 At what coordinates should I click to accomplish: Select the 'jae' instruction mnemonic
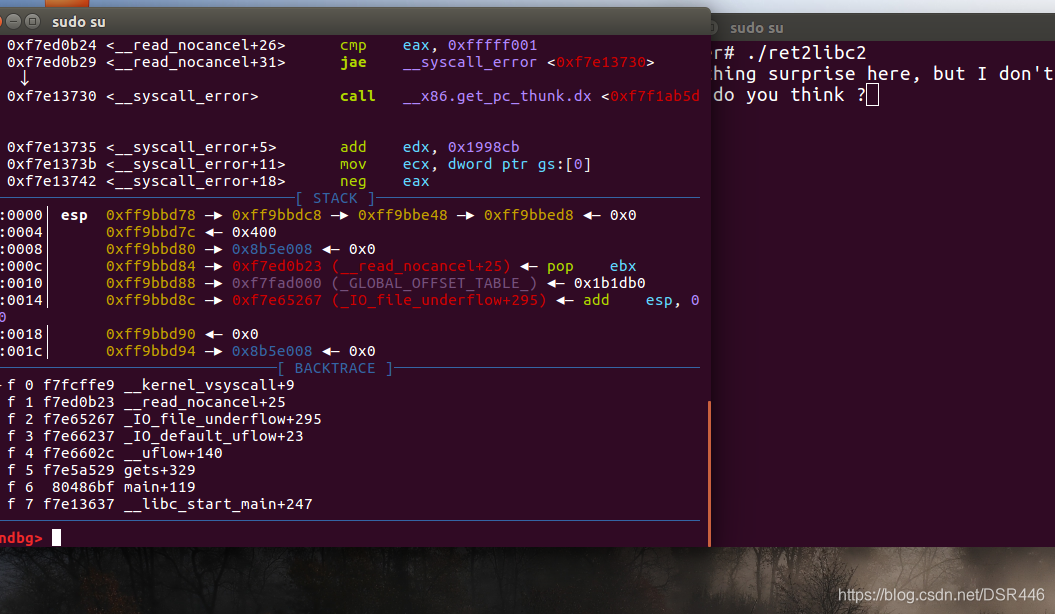point(353,62)
